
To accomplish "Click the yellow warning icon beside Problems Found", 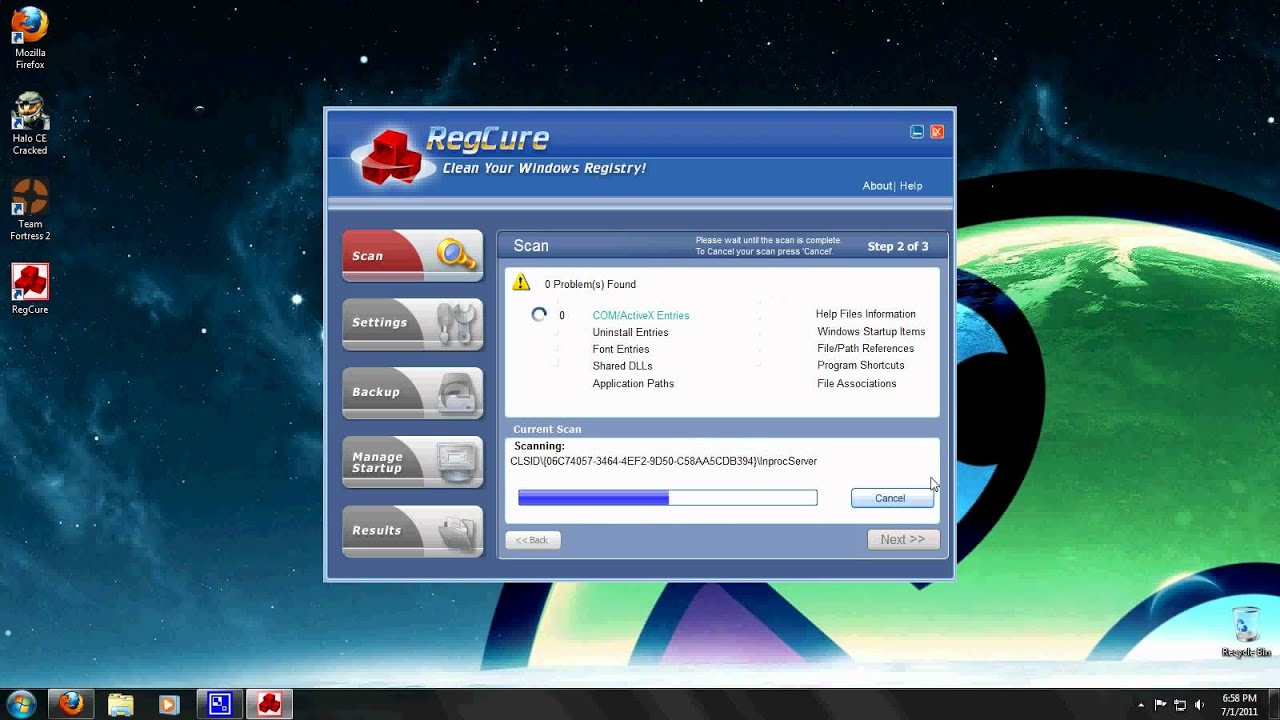I will (x=521, y=283).
